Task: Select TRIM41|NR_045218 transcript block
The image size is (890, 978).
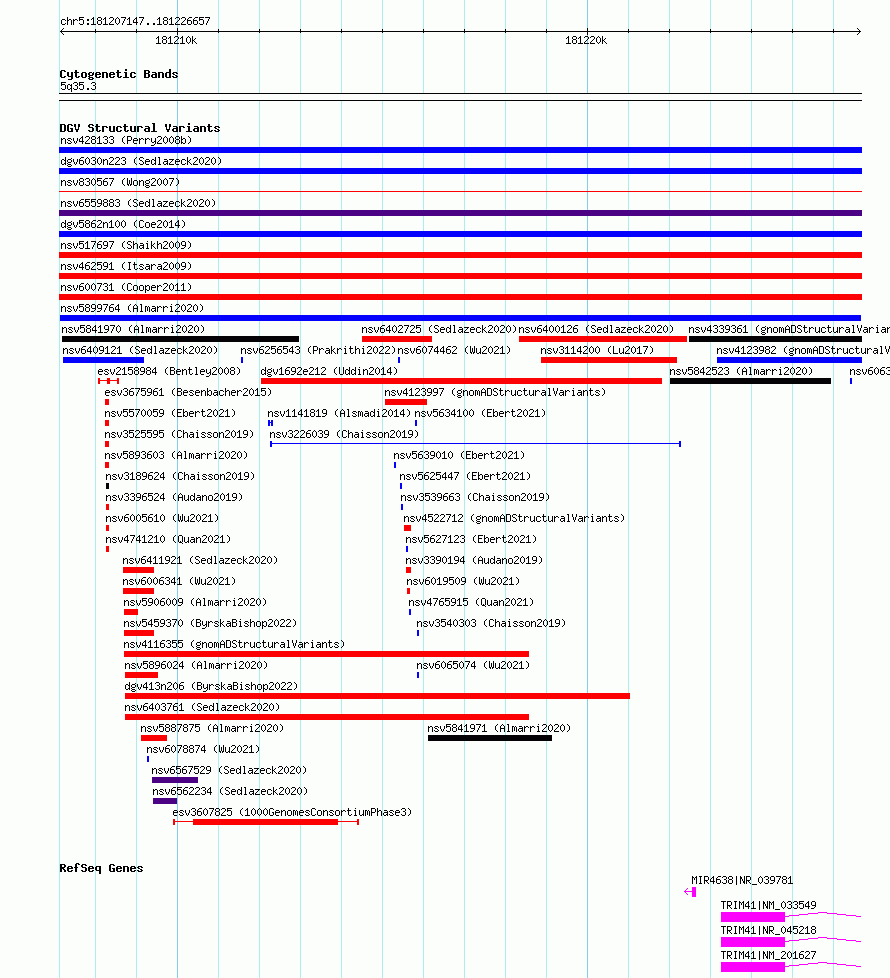Action: click(753, 942)
